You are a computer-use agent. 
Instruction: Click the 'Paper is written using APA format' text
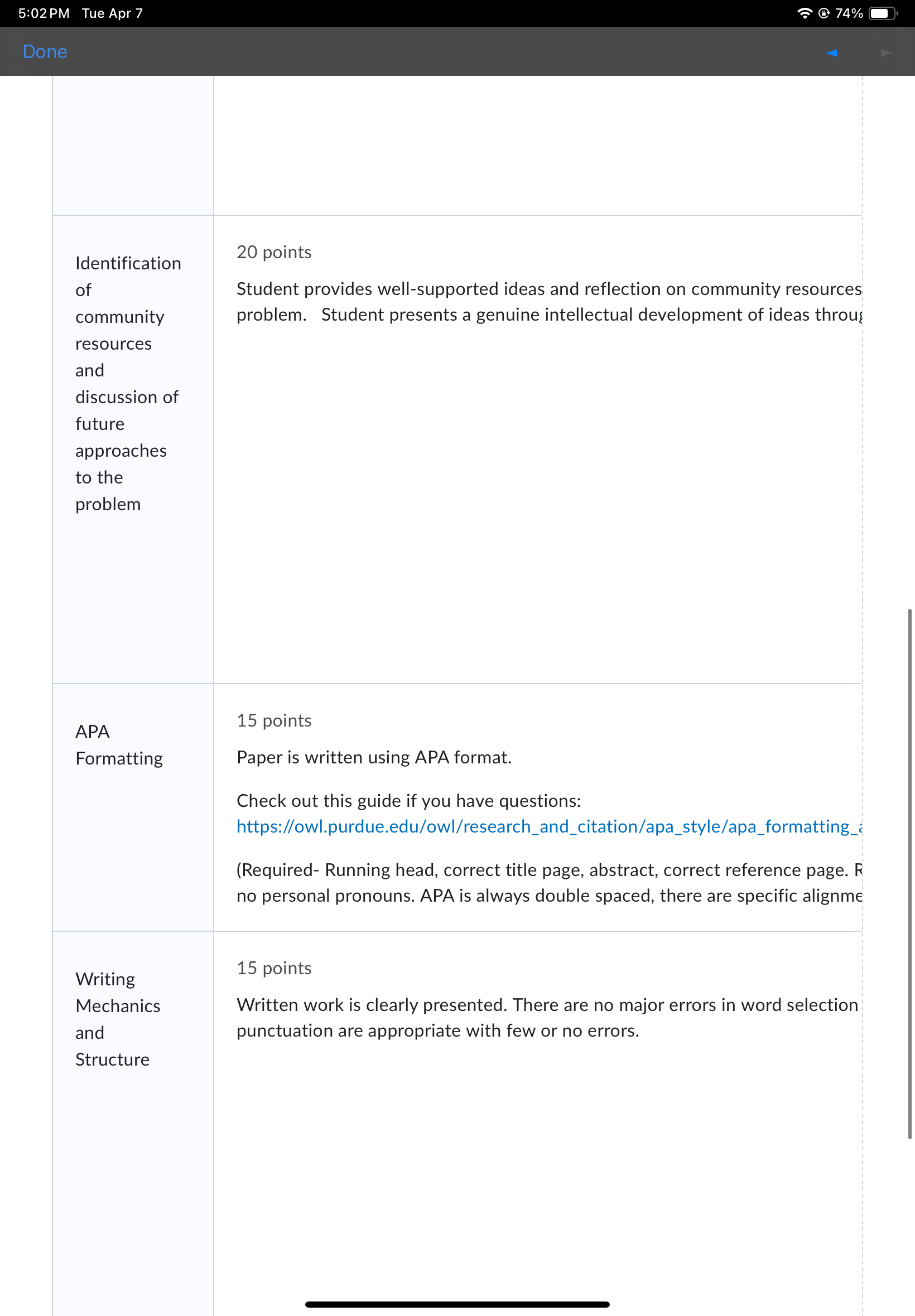[x=374, y=757]
